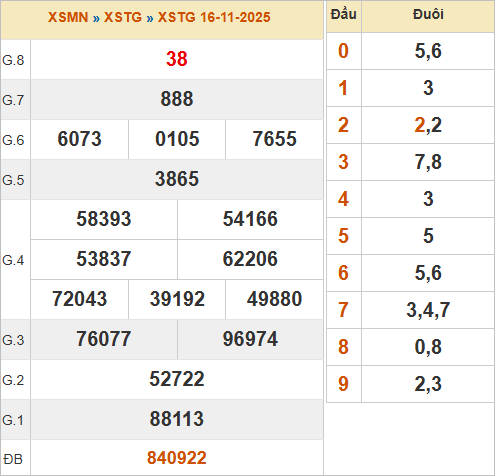Select G.1 number 88113
This screenshot has height=476, width=495.
coord(177,419)
